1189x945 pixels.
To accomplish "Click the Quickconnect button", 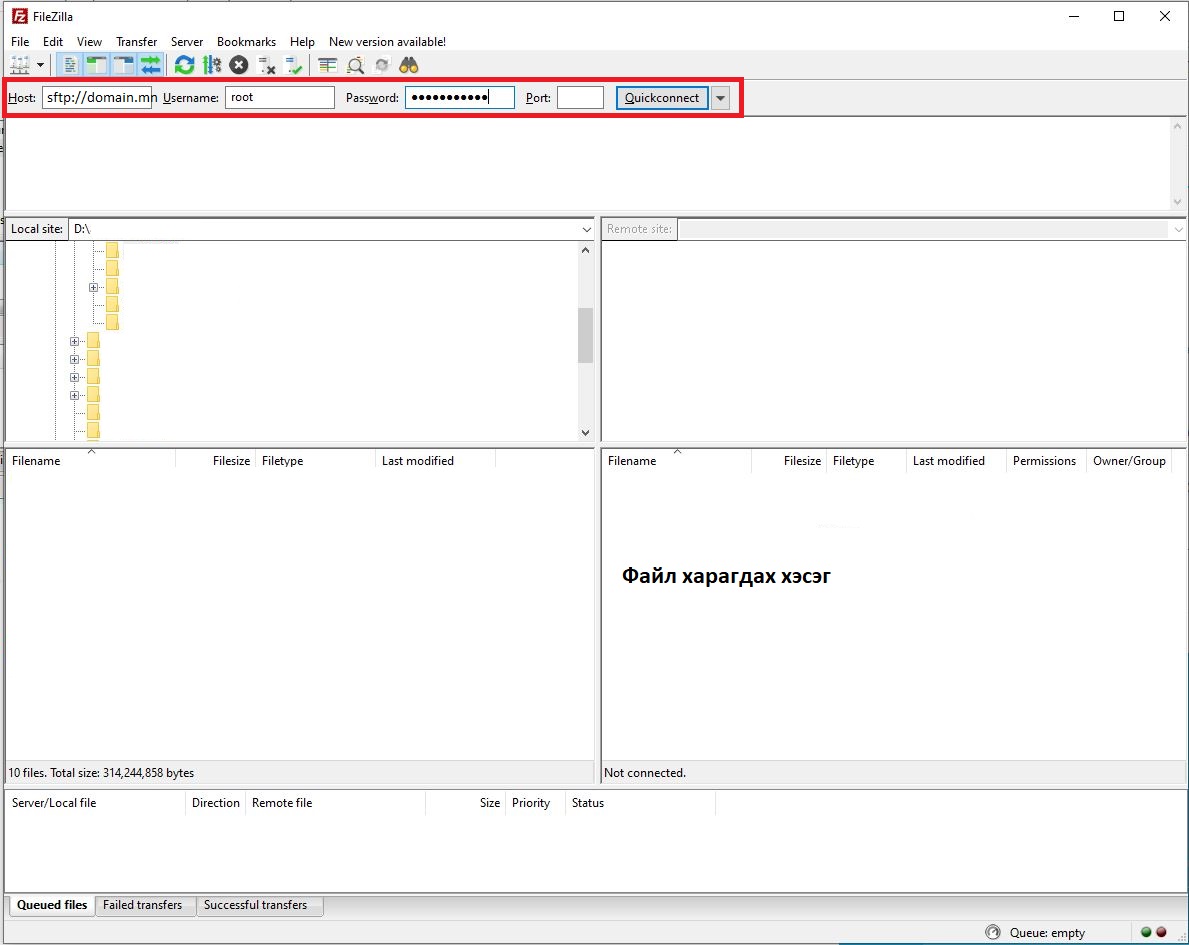I will 662,98.
